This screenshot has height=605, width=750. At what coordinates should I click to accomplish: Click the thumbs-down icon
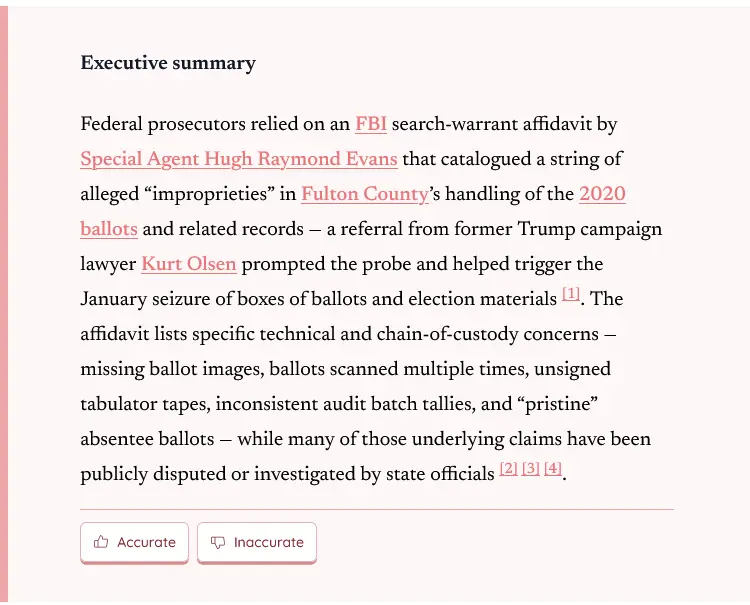click(x=218, y=542)
